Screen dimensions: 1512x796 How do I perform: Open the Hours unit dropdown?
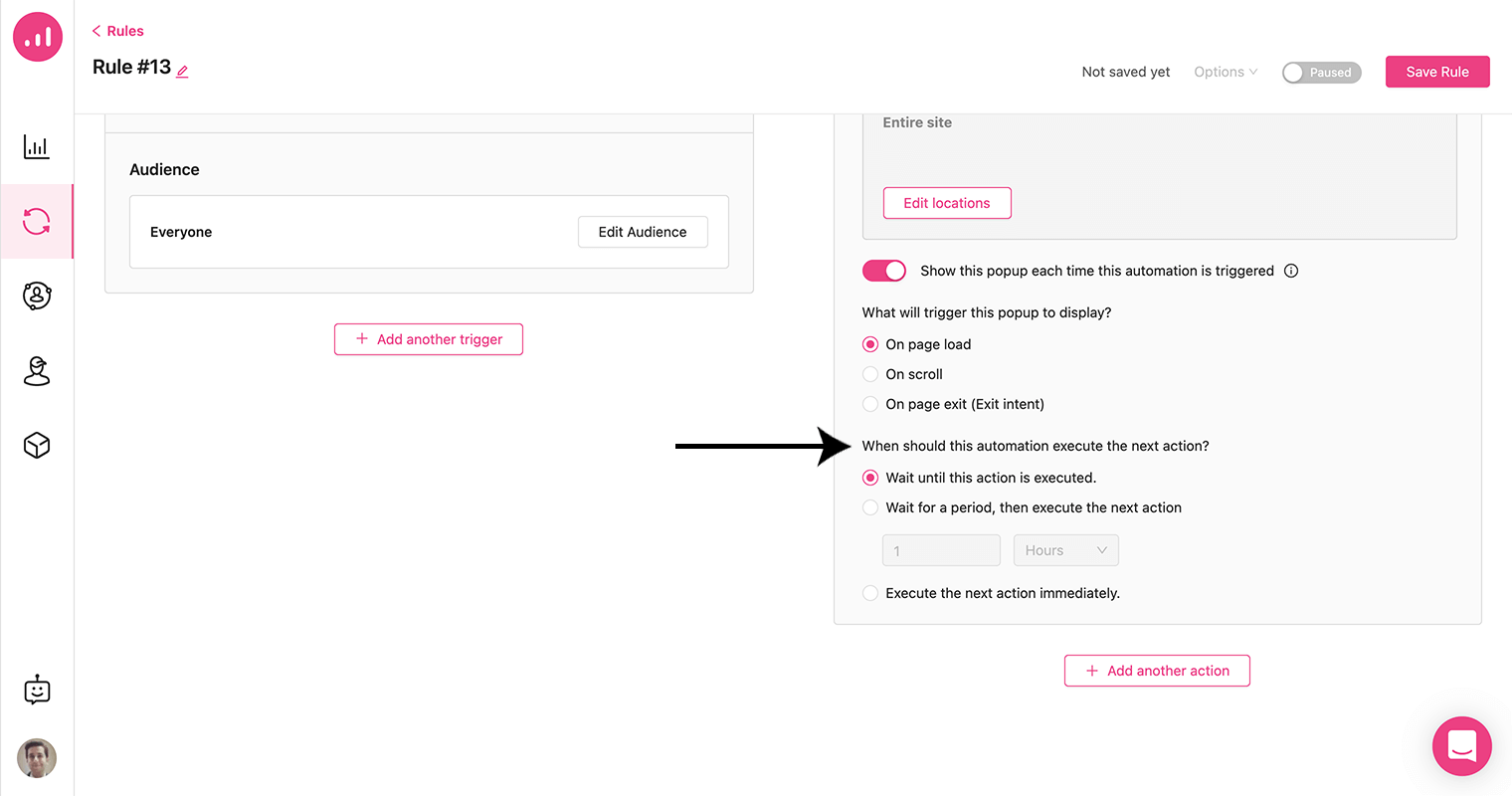[x=1065, y=550]
